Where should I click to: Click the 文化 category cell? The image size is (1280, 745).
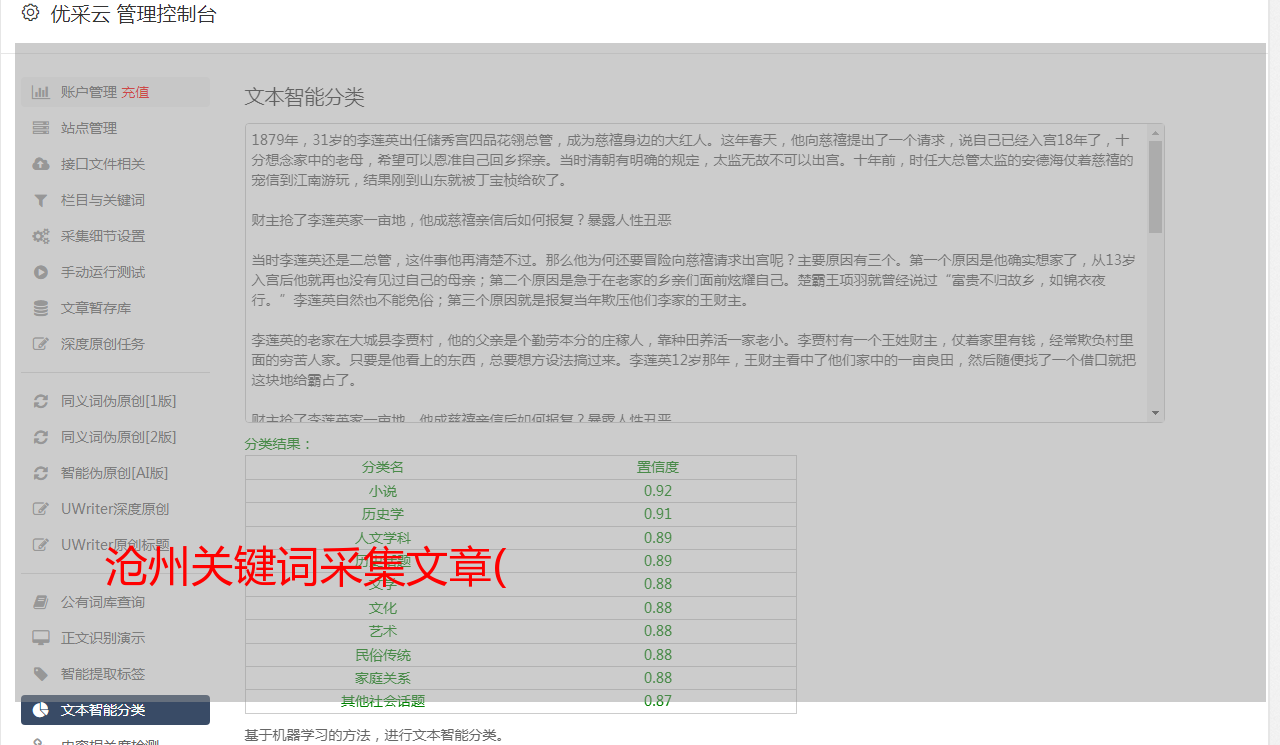click(x=383, y=608)
